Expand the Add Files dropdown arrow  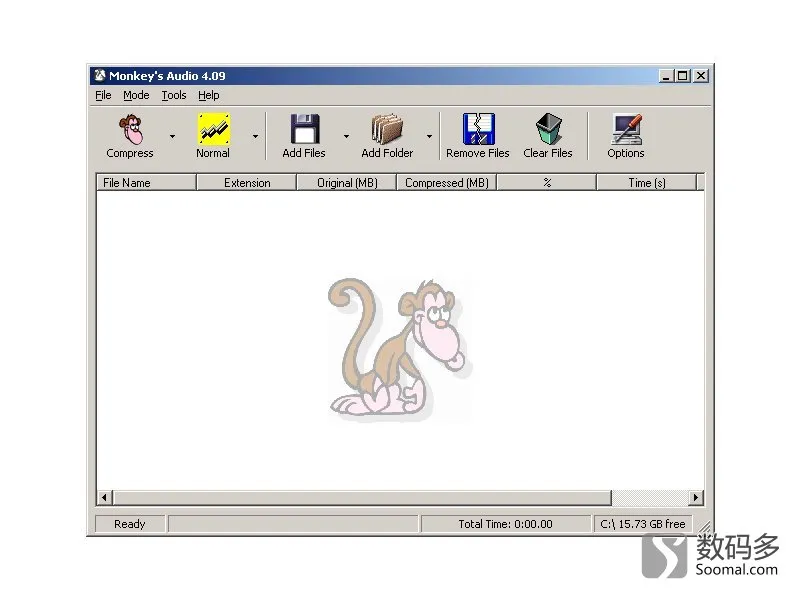tap(346, 136)
